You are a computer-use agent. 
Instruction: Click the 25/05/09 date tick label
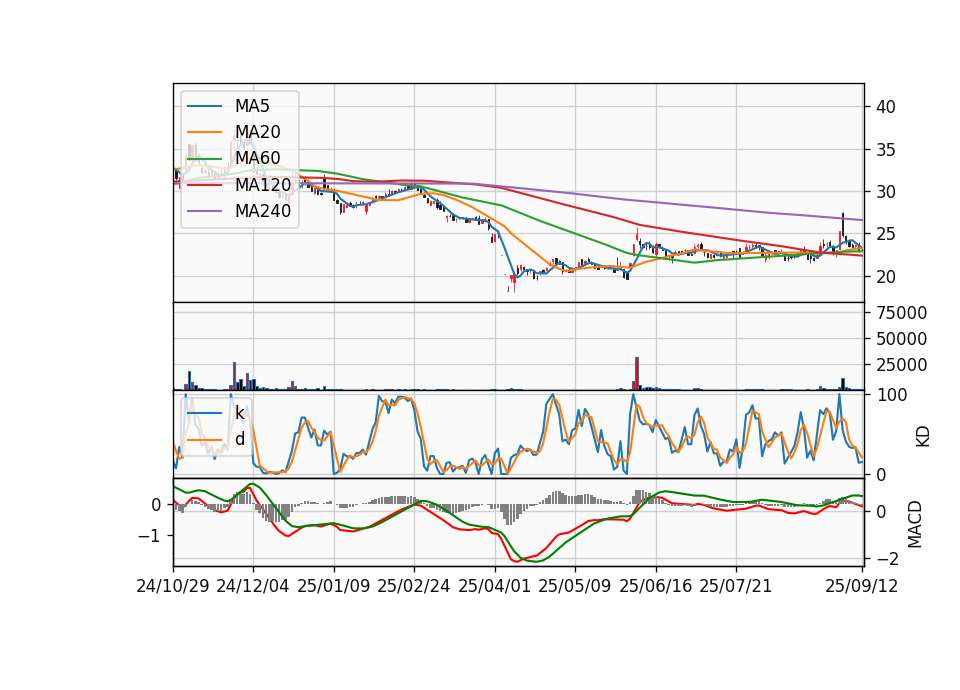tap(575, 586)
